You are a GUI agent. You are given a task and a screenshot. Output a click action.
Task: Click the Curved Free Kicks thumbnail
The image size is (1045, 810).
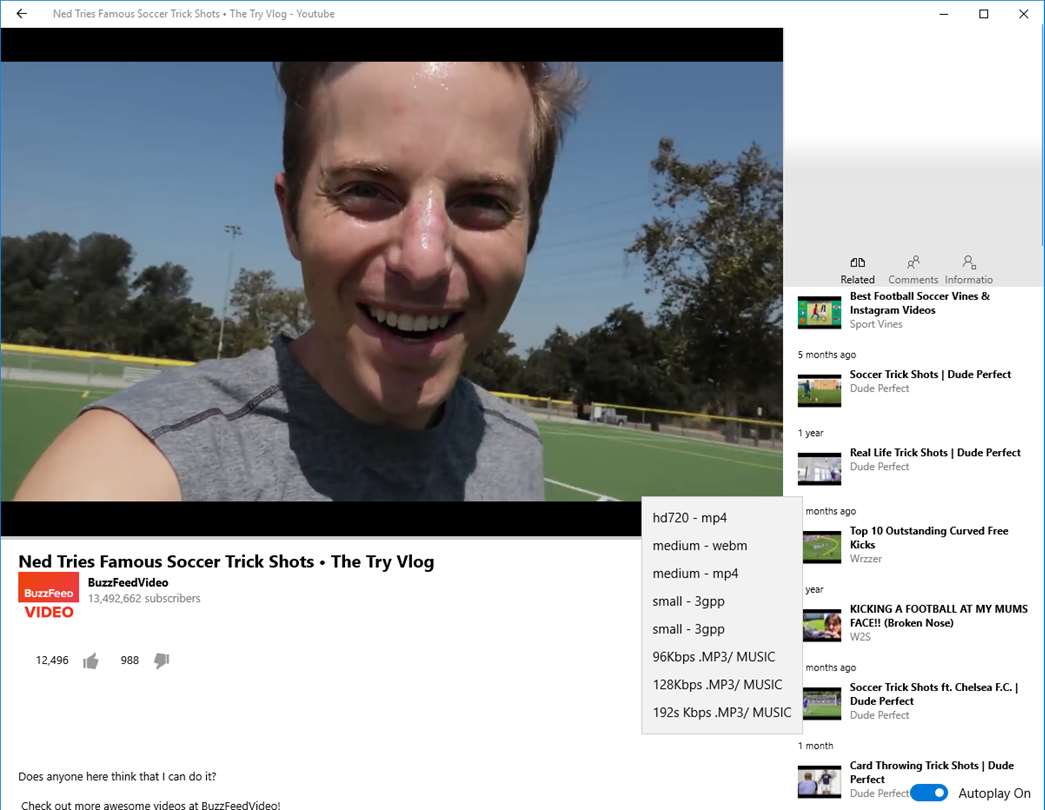pyautogui.click(x=822, y=547)
